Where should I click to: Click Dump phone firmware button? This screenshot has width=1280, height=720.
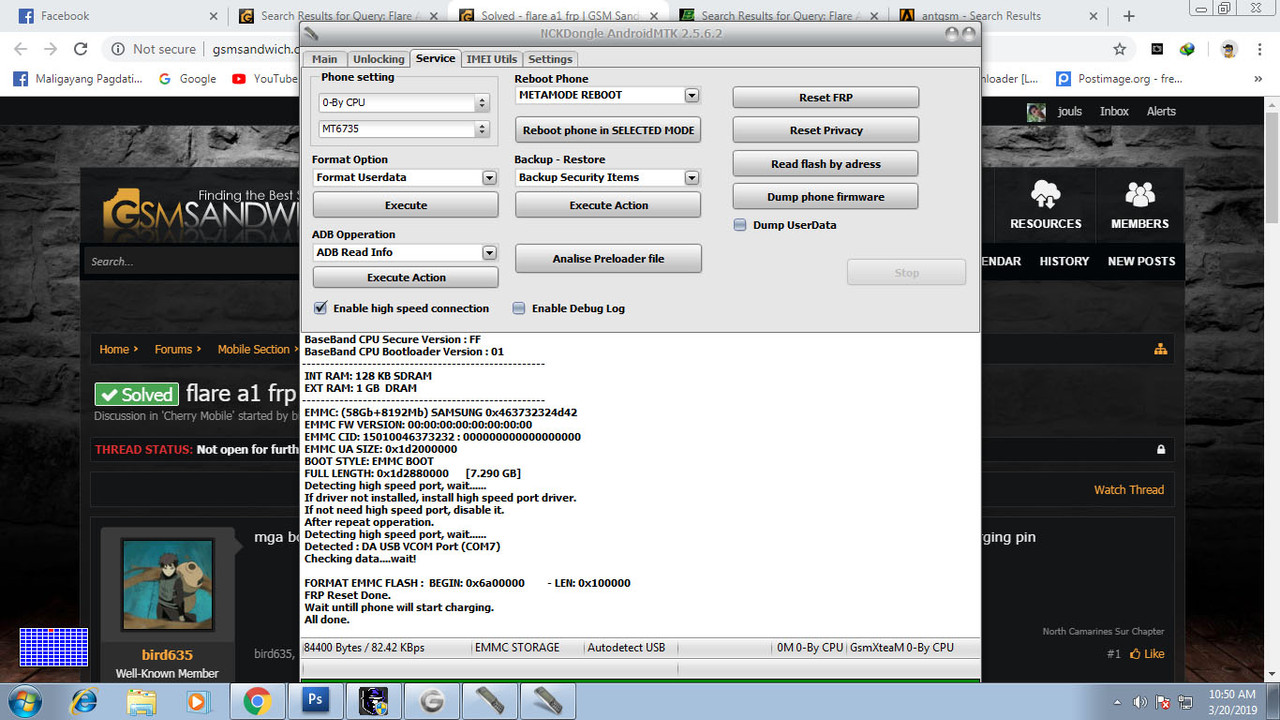pos(826,197)
